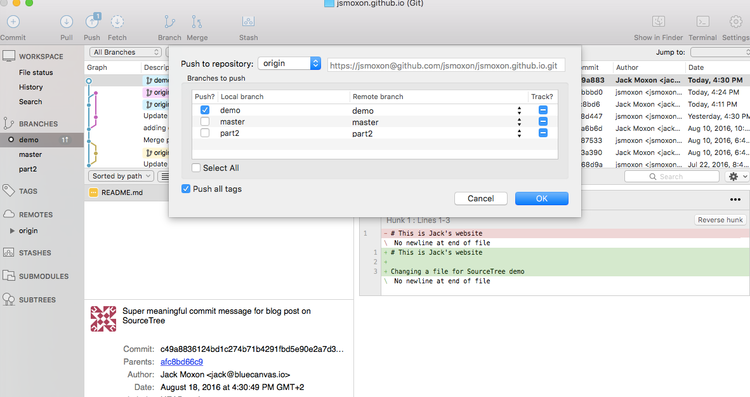Click the author avatar image
The width and height of the screenshot is (750, 397).
pos(103,319)
